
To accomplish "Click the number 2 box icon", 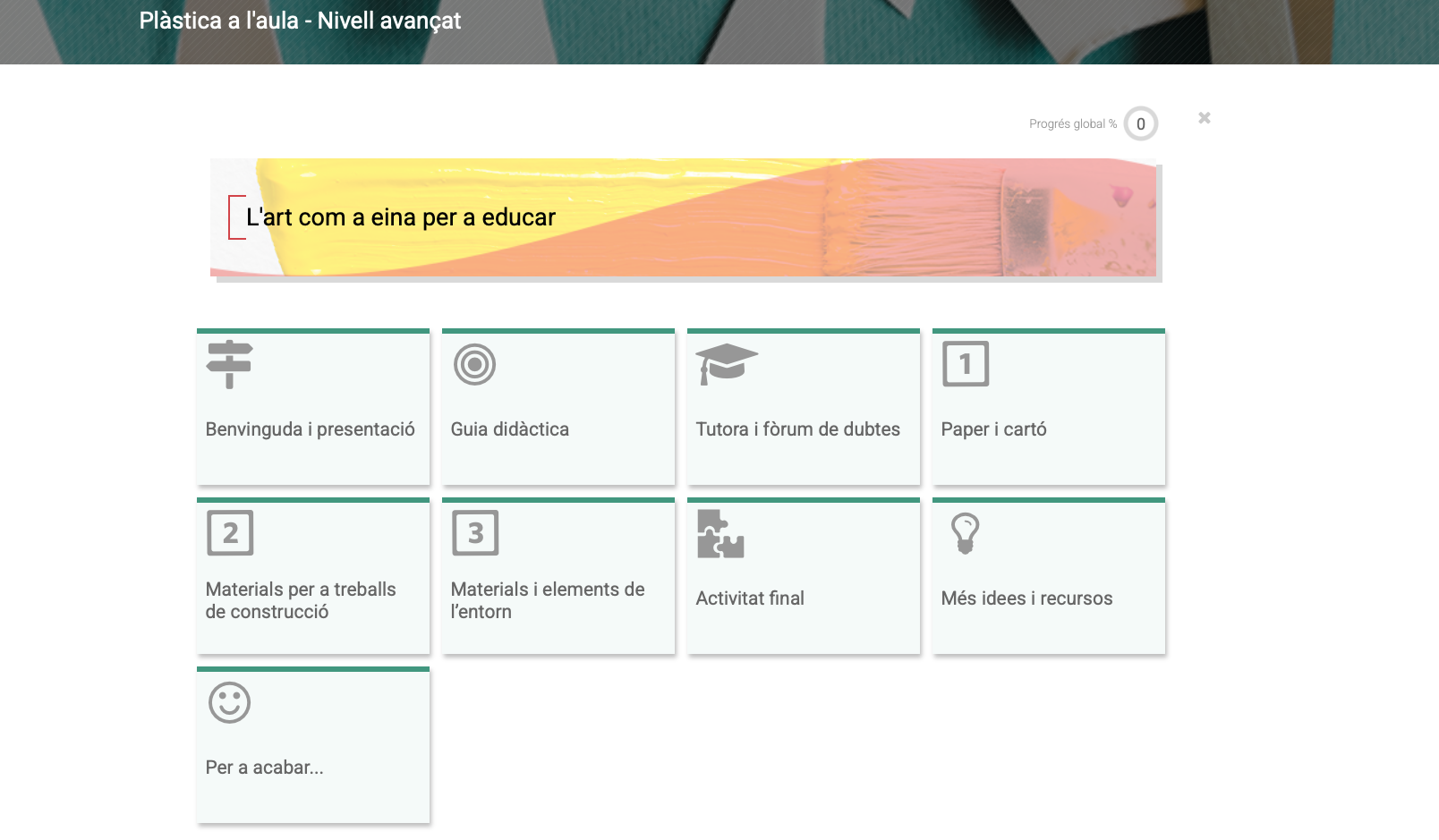I will pyautogui.click(x=230, y=533).
